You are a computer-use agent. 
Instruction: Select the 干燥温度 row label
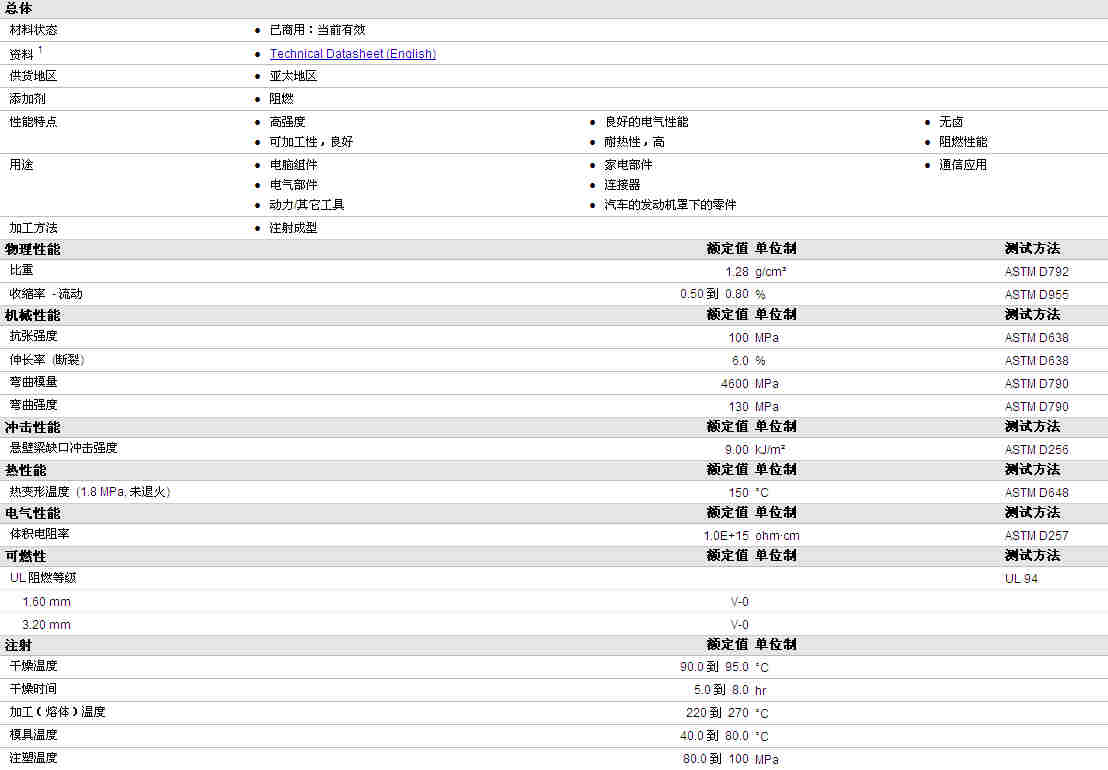[33, 666]
